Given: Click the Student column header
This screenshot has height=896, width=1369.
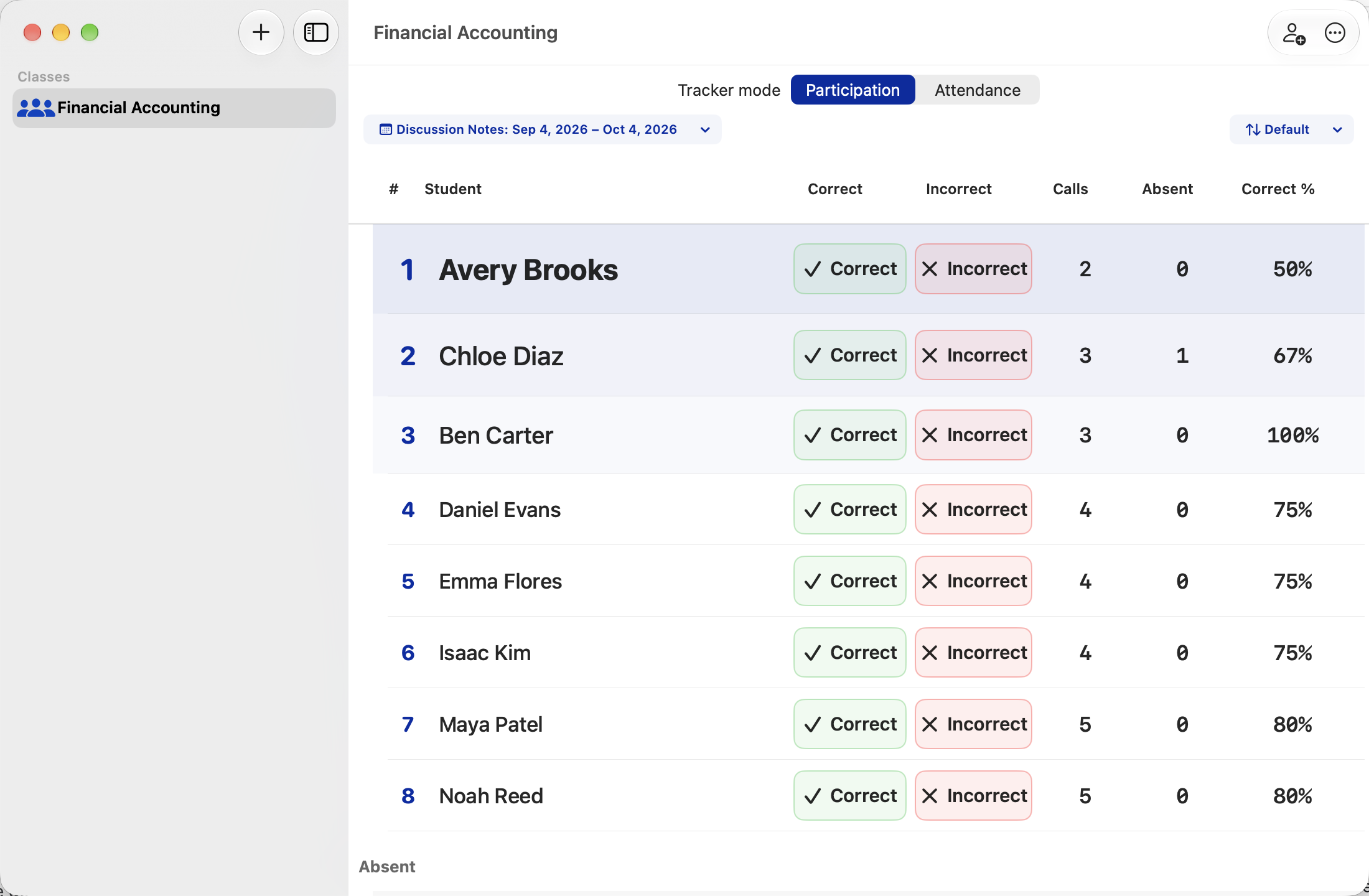Looking at the screenshot, I should click(453, 189).
